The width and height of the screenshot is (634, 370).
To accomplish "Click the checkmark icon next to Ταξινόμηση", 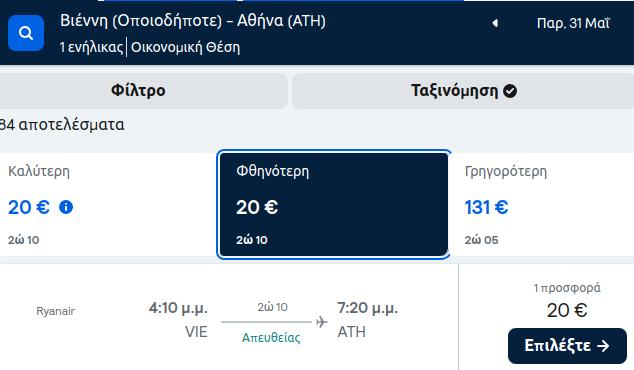I will click(510, 91).
